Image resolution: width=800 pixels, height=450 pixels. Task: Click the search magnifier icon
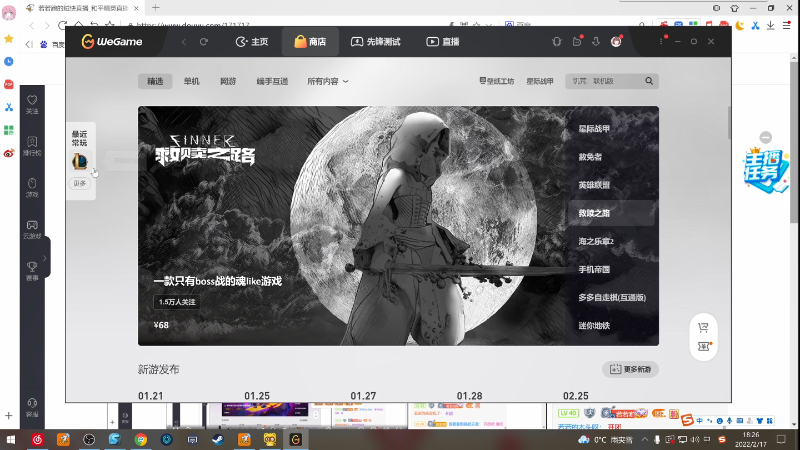649,81
